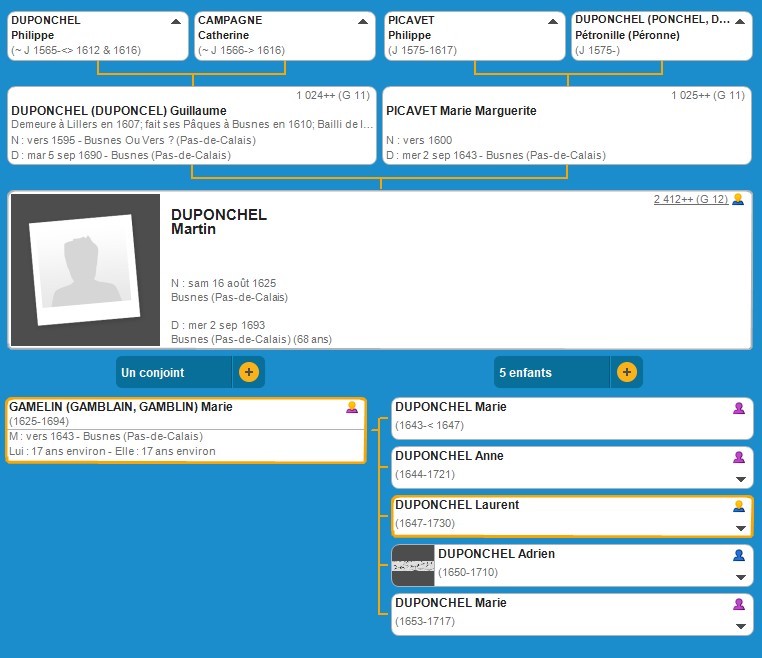Click the plus icon beside Un conjoint
762x658 pixels.
tap(249, 372)
